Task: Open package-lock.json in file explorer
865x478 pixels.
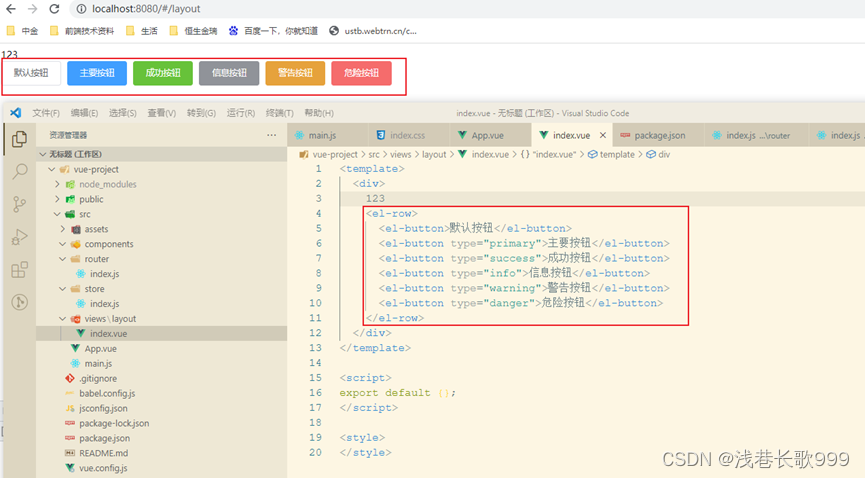Action: pos(161,423)
